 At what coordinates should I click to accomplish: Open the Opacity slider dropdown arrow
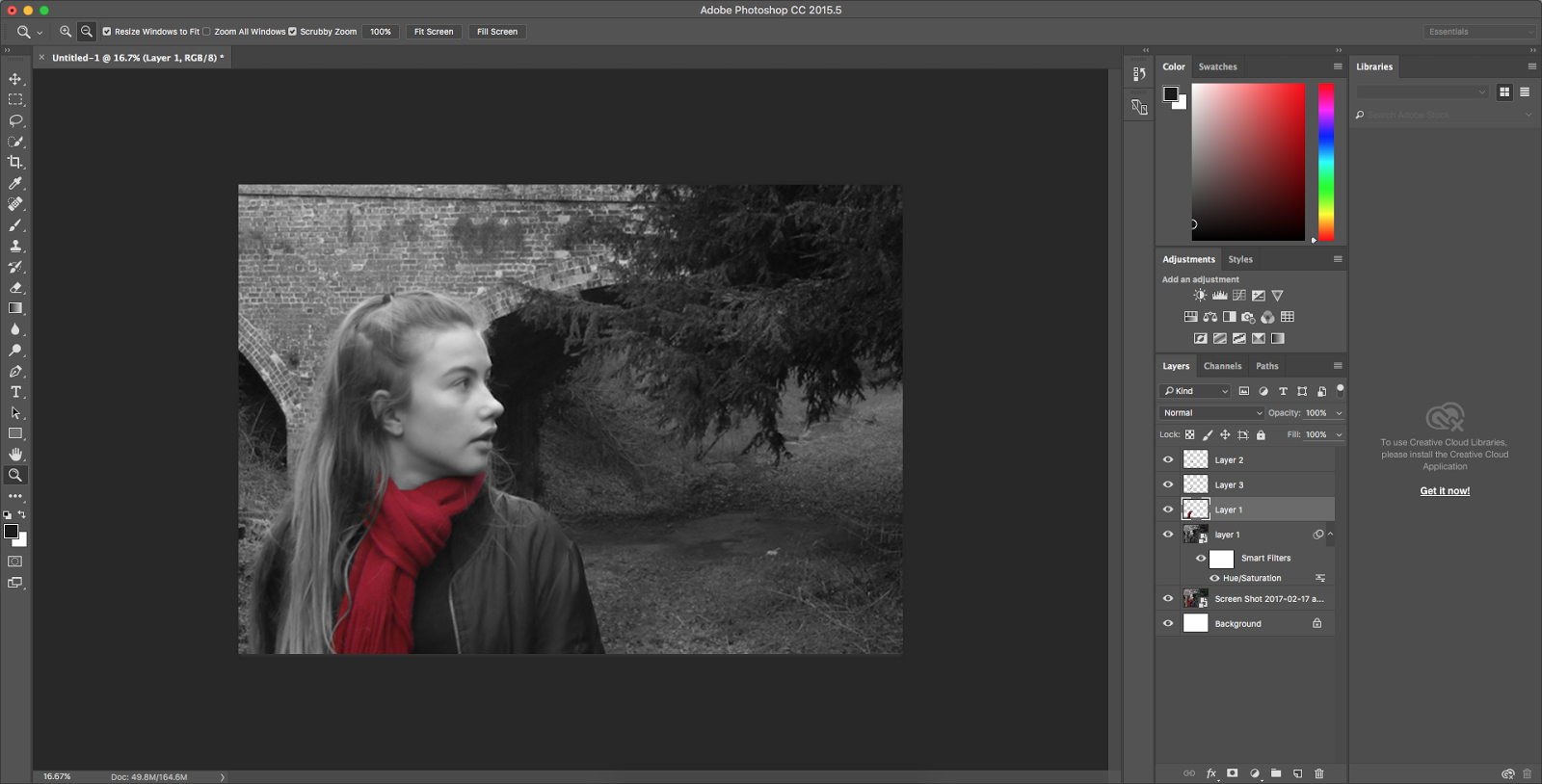(1339, 413)
